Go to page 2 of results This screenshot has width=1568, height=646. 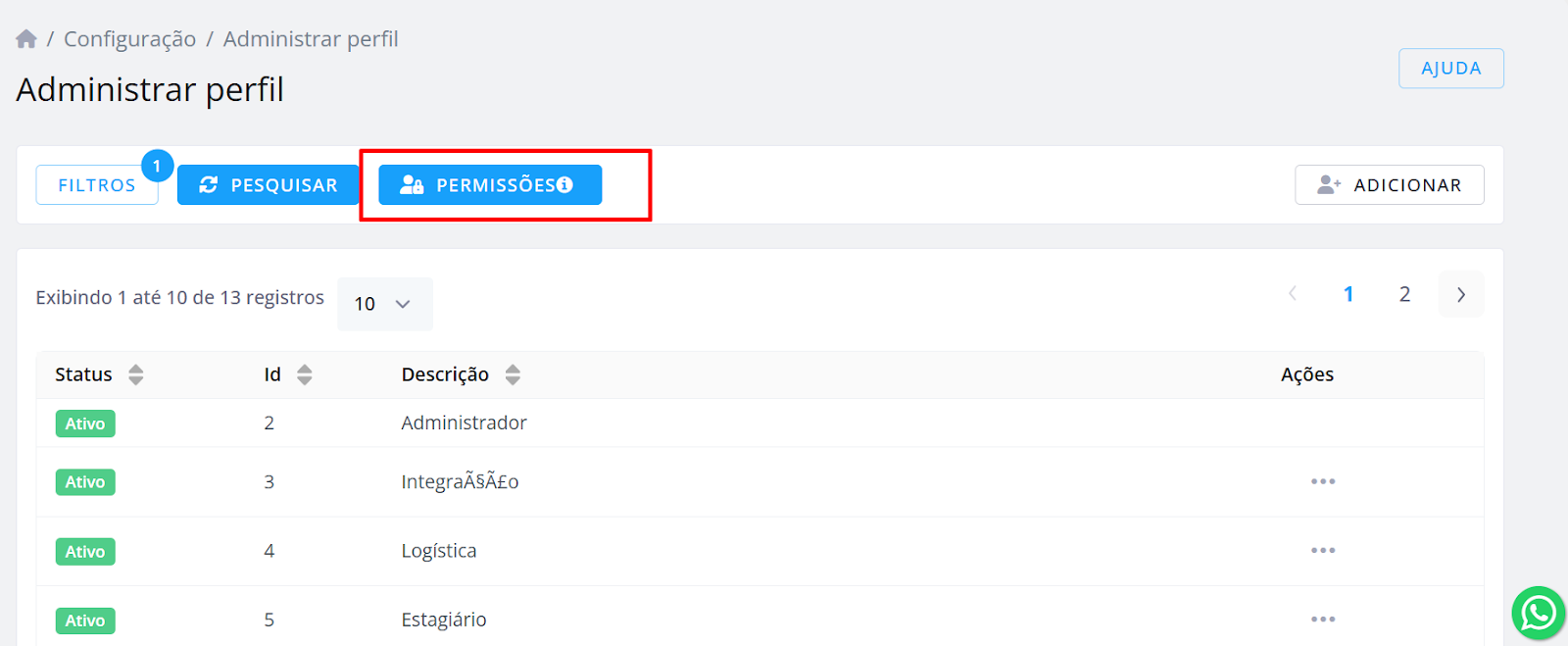pos(1404,294)
